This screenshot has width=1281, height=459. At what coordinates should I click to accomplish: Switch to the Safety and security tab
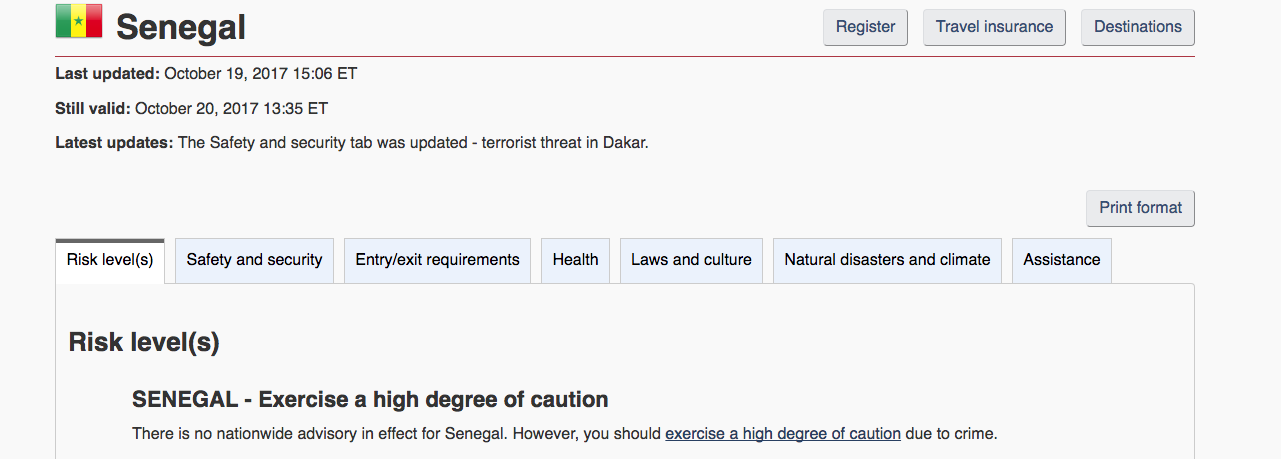[x=254, y=260]
